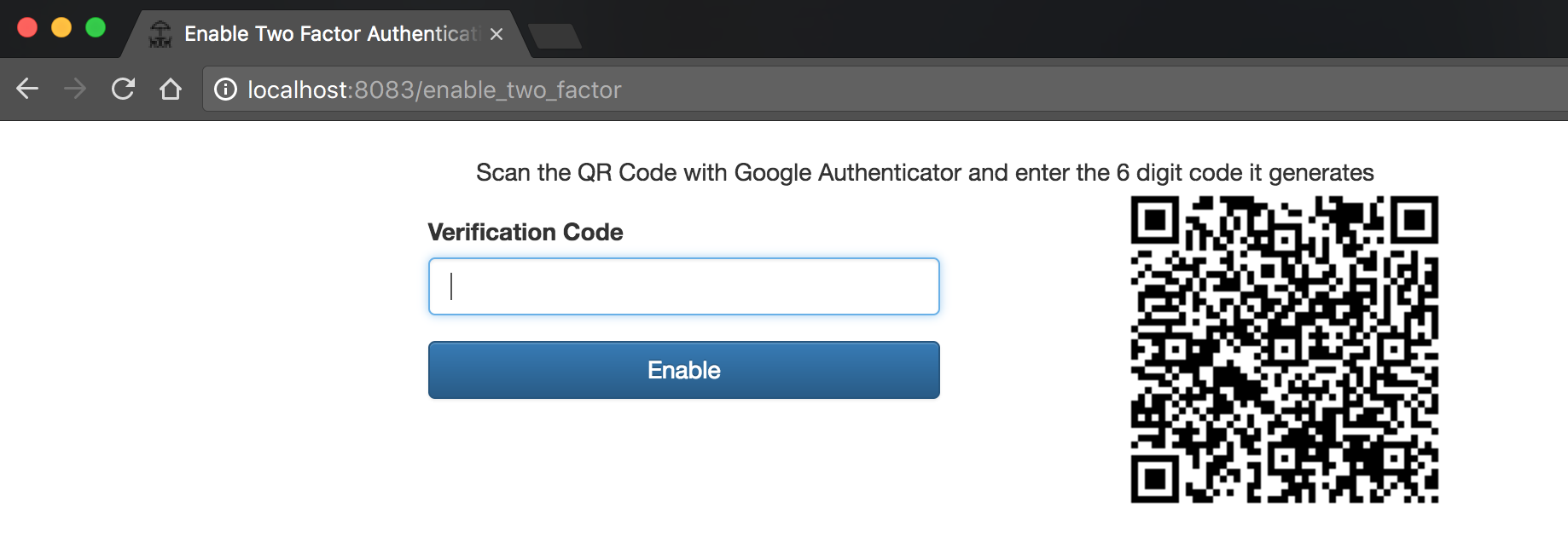Close the window with the red button
Image resolution: width=1568 pixels, height=537 pixels.
pyautogui.click(x=27, y=27)
